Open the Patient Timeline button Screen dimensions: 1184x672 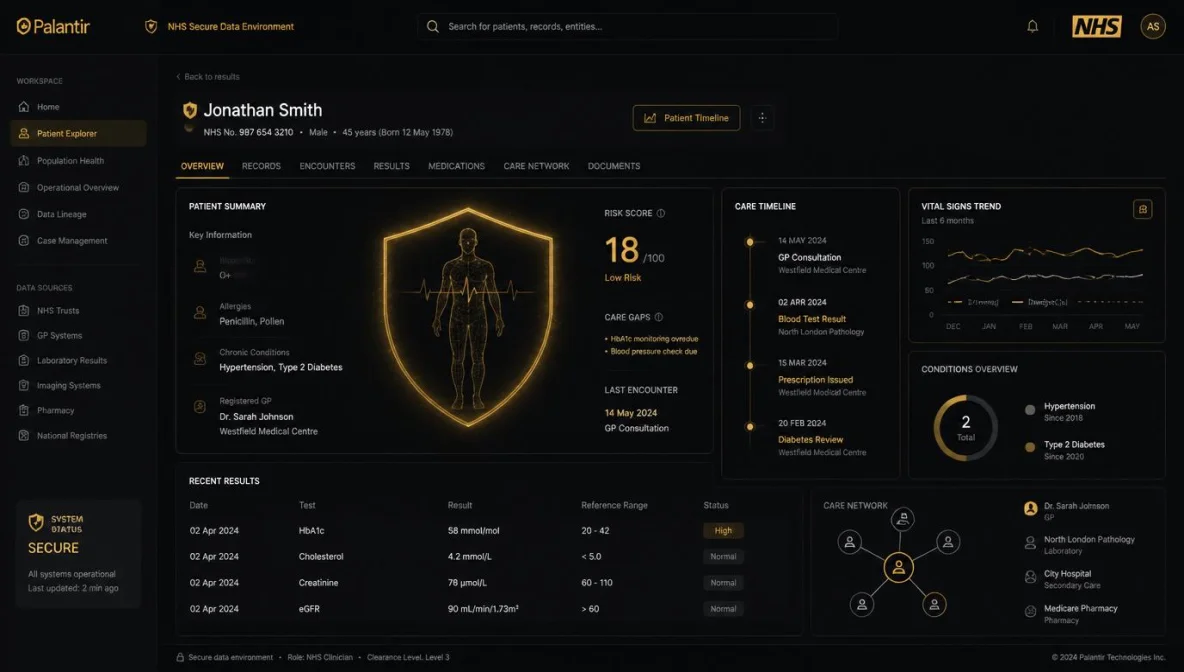point(686,118)
